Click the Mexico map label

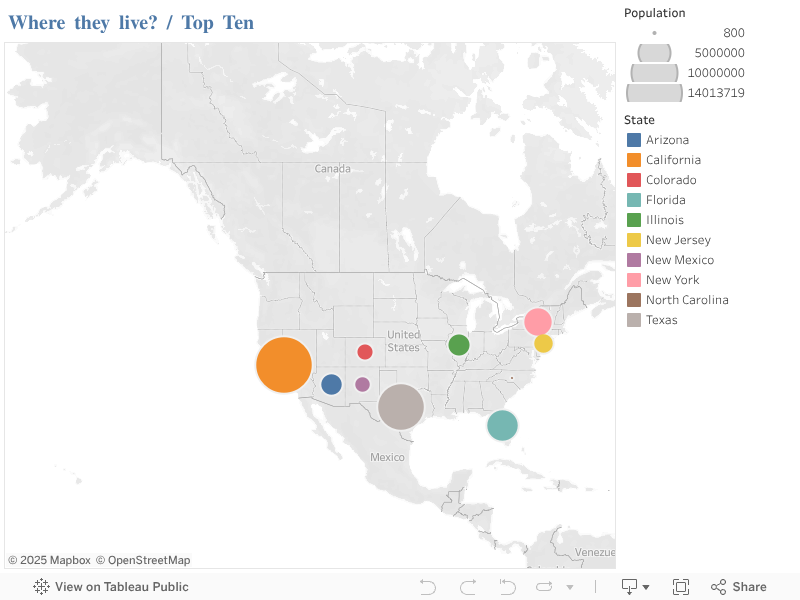click(x=387, y=457)
